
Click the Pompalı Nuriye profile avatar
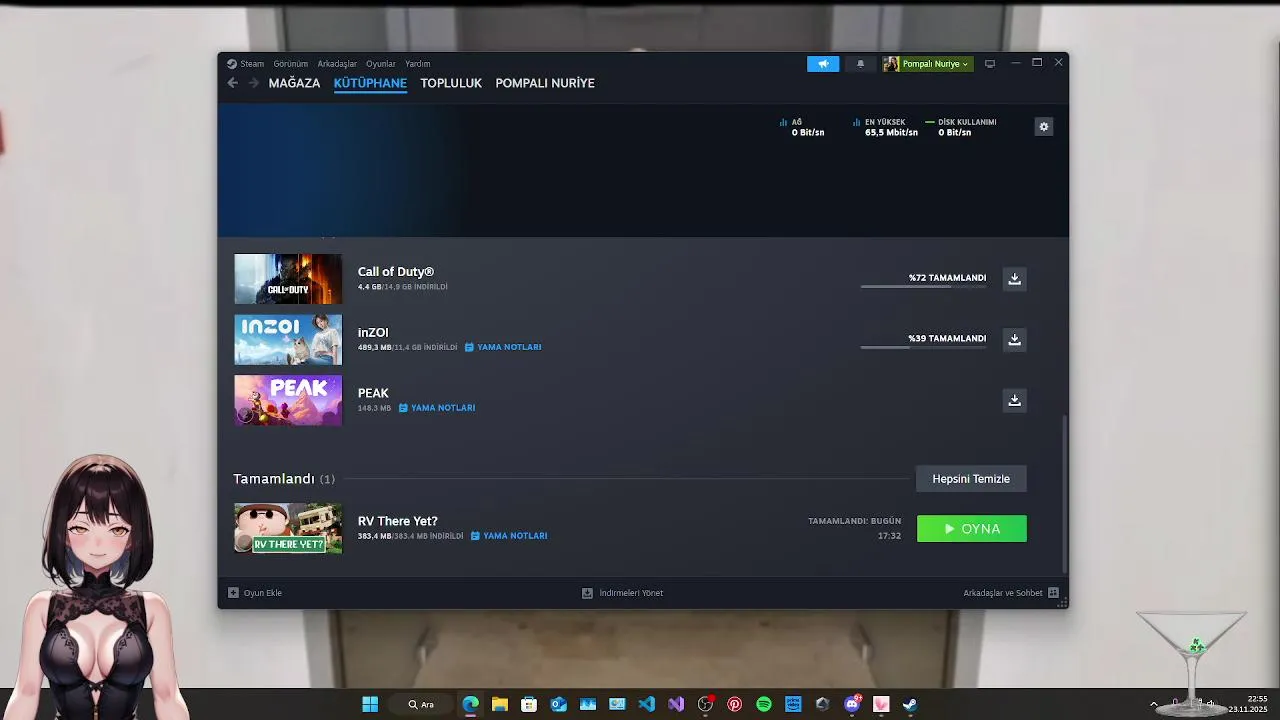click(891, 64)
